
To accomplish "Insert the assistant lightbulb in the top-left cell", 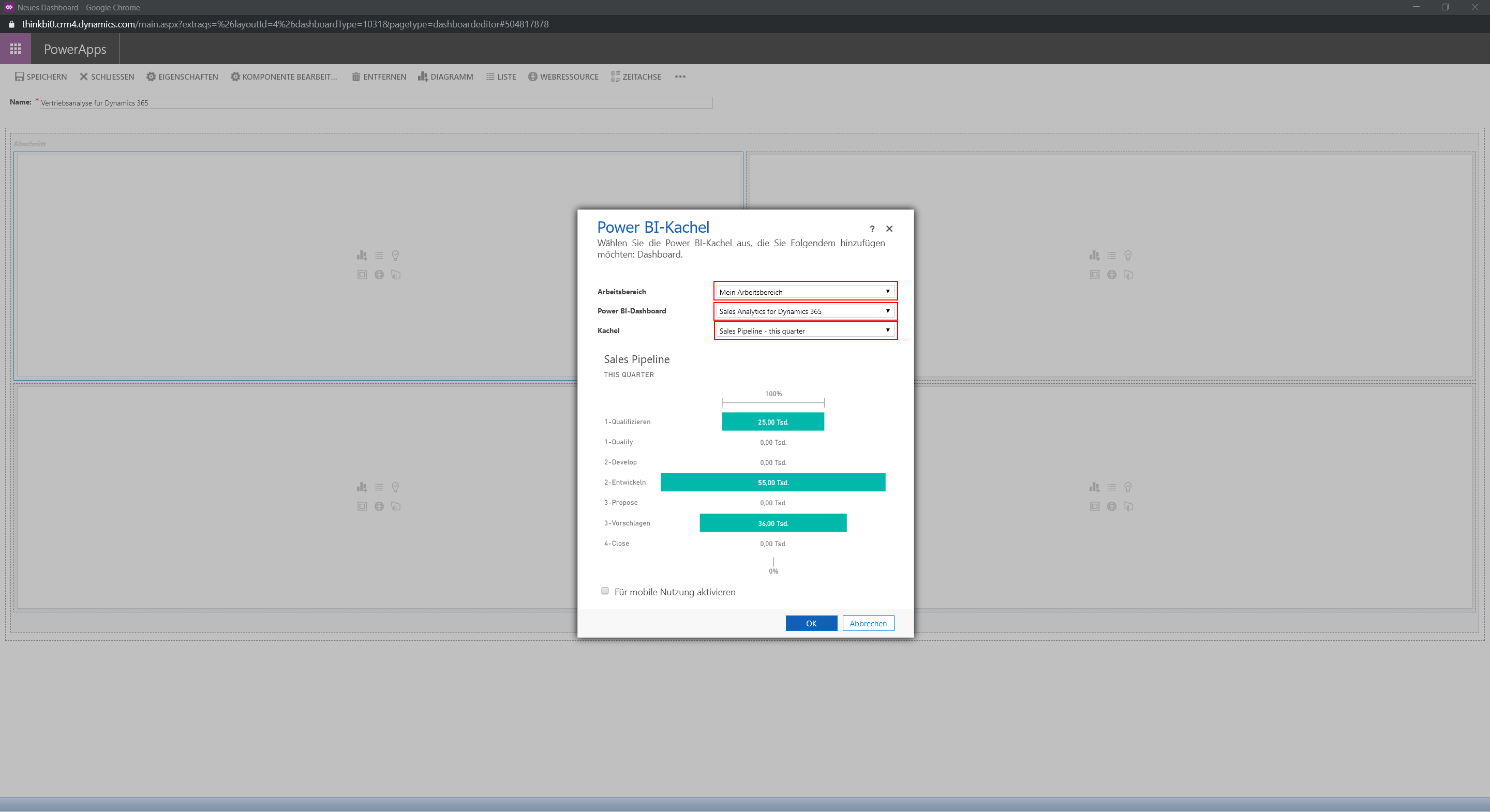I will click(396, 255).
